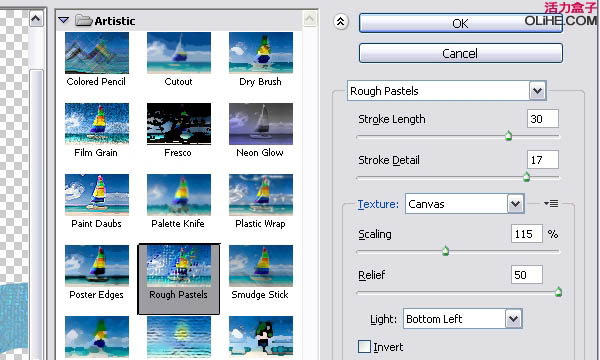Select the Palette Knife filter thumbnail

(179, 195)
